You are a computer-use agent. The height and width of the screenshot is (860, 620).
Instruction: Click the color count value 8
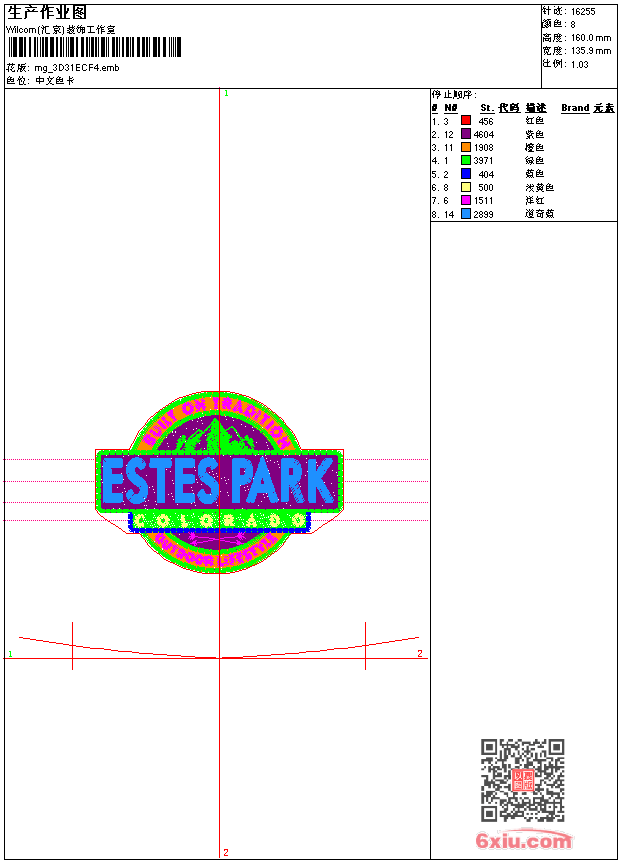coord(573,25)
